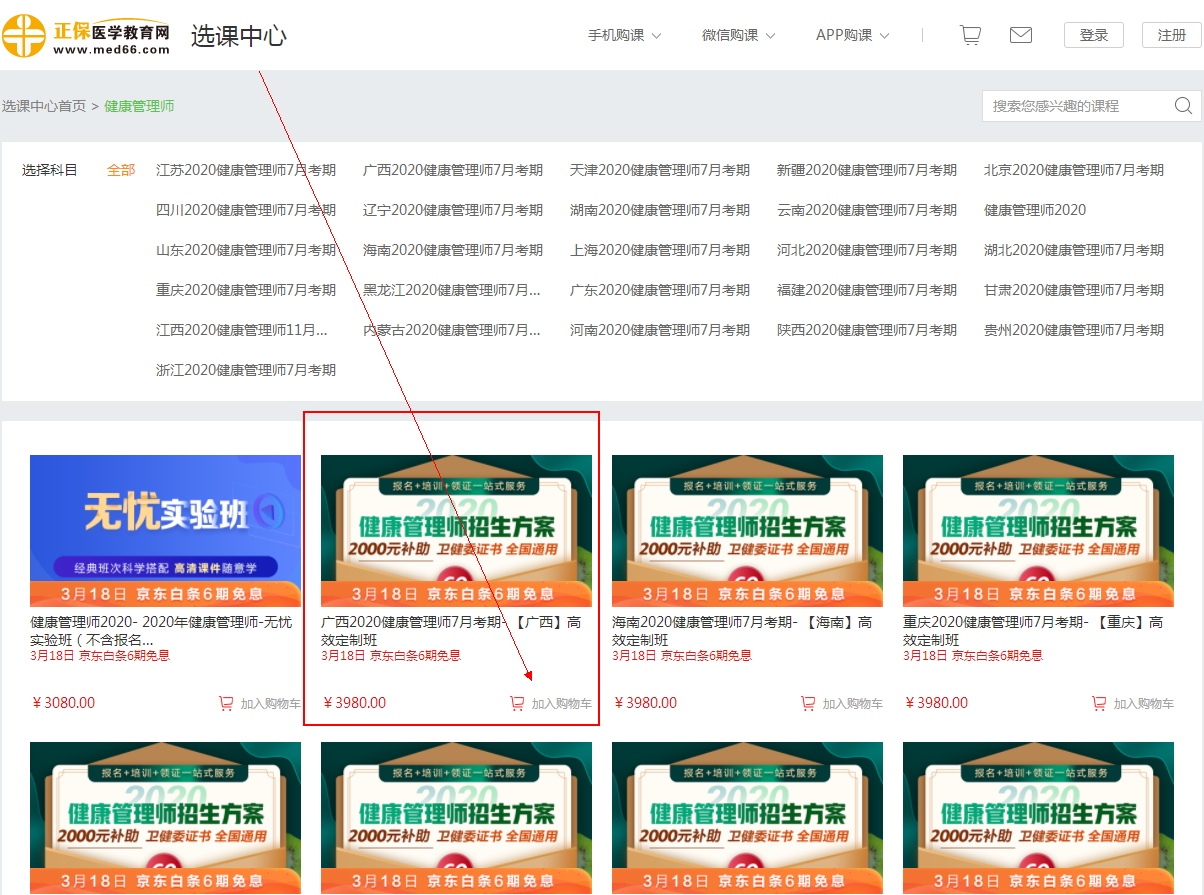
Task: Add 广西 高效定制班 course to cart
Action: coord(551,704)
